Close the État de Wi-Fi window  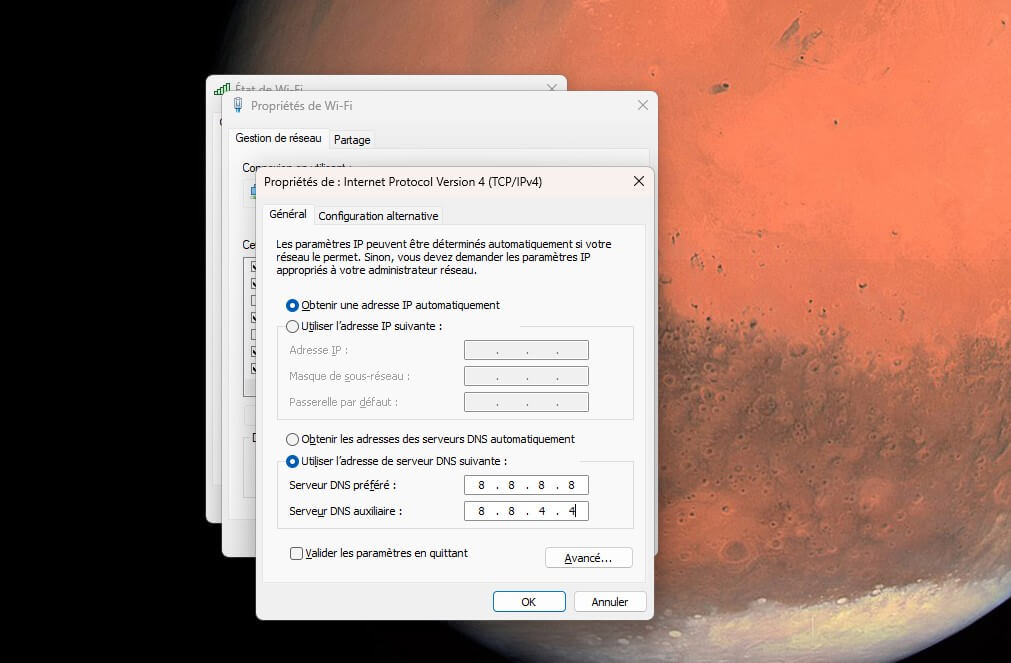point(552,87)
